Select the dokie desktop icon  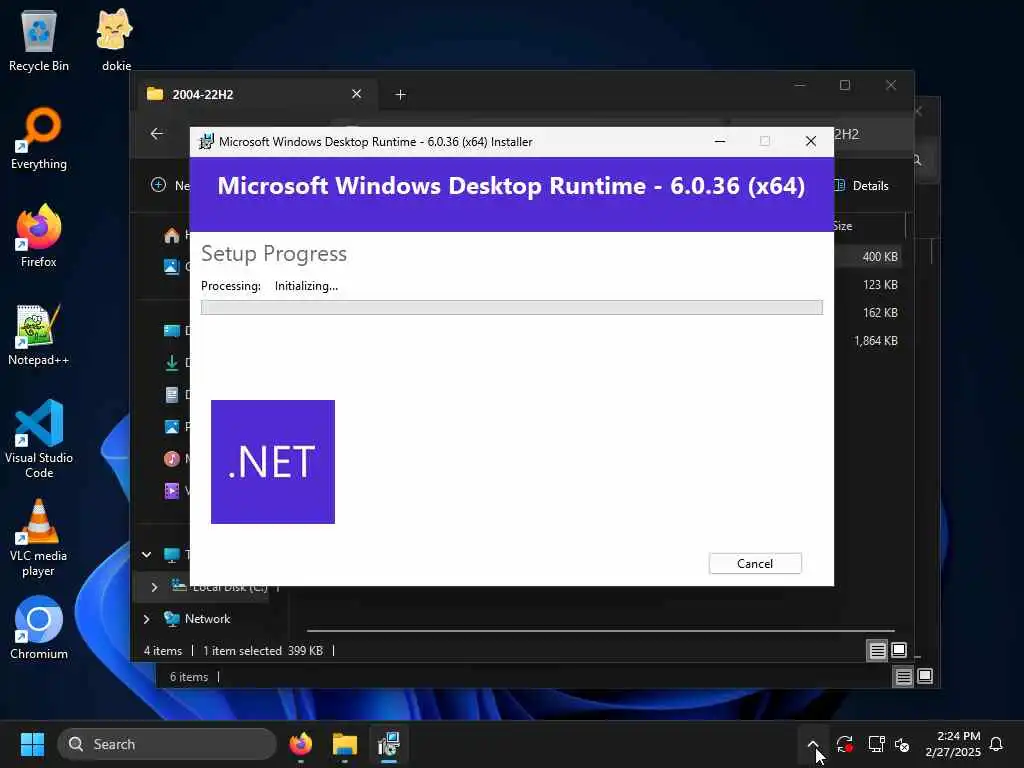(x=116, y=40)
